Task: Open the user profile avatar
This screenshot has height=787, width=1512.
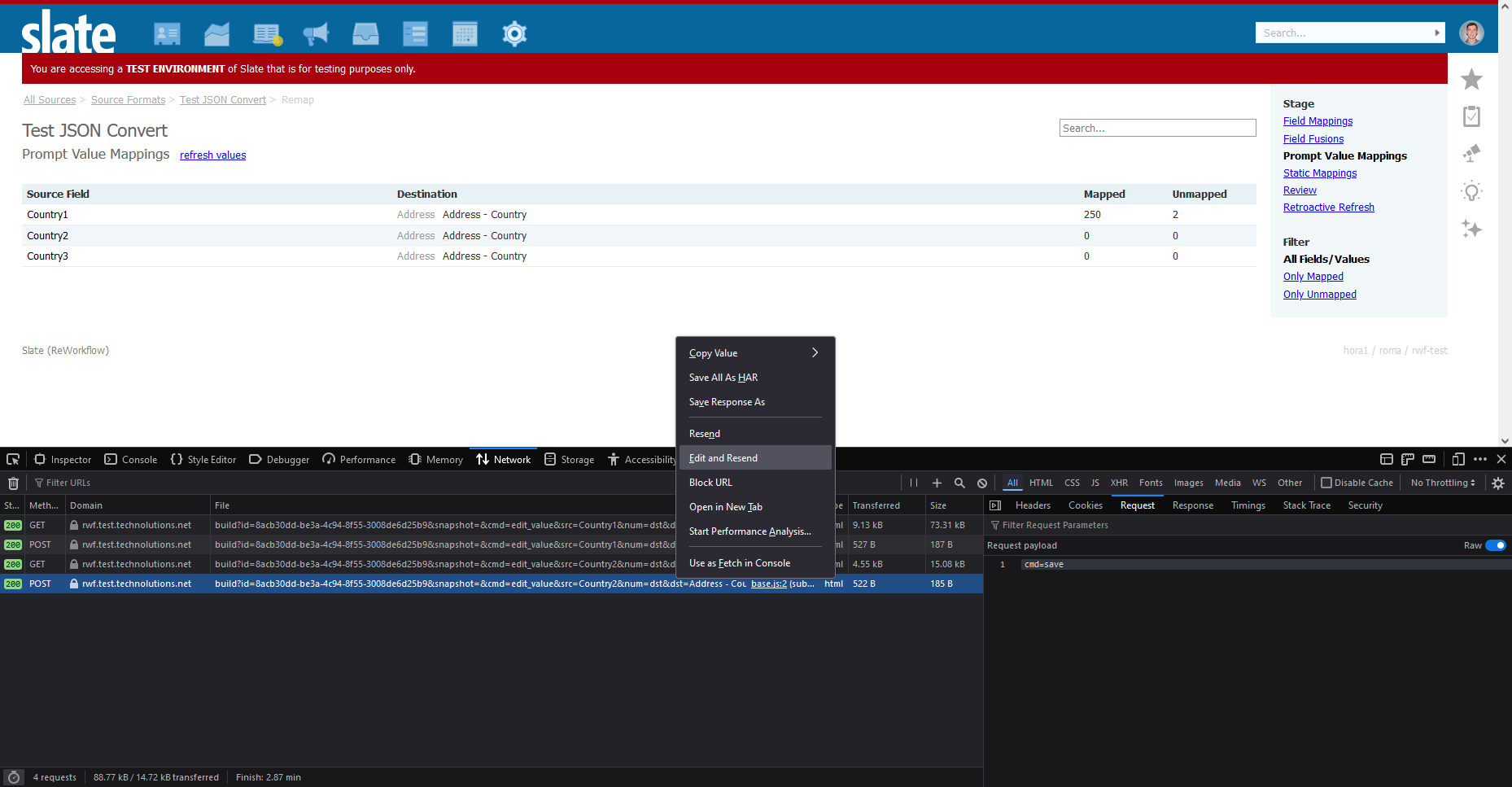Action: point(1471,33)
